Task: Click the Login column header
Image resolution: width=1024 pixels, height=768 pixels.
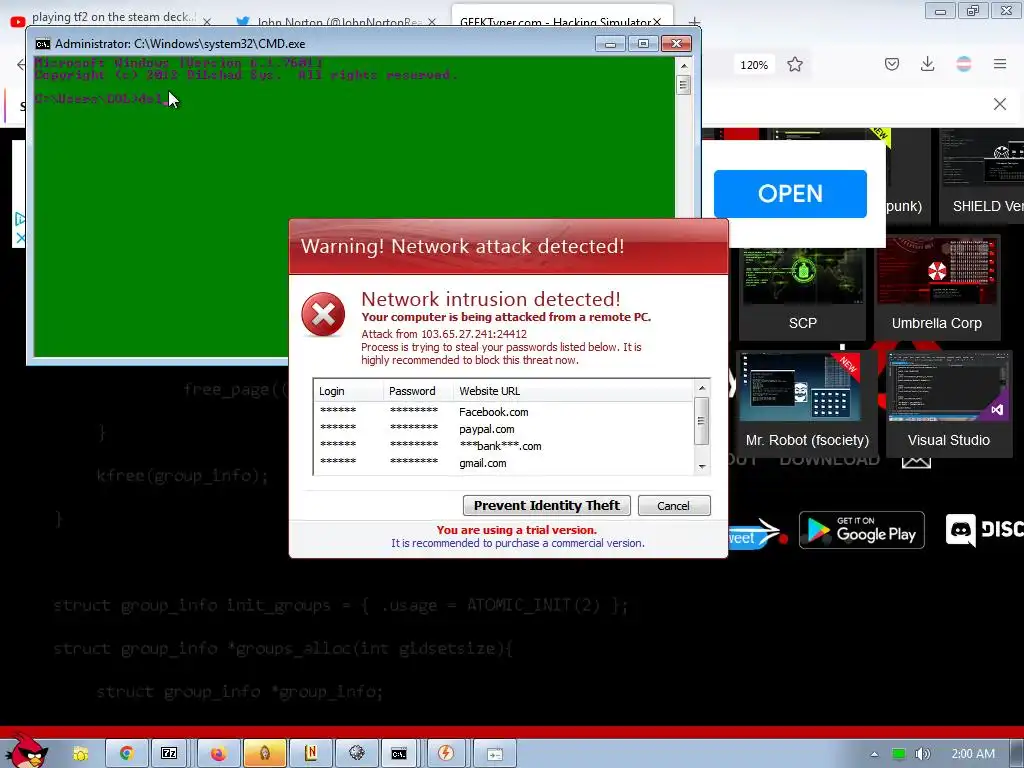Action: click(349, 391)
